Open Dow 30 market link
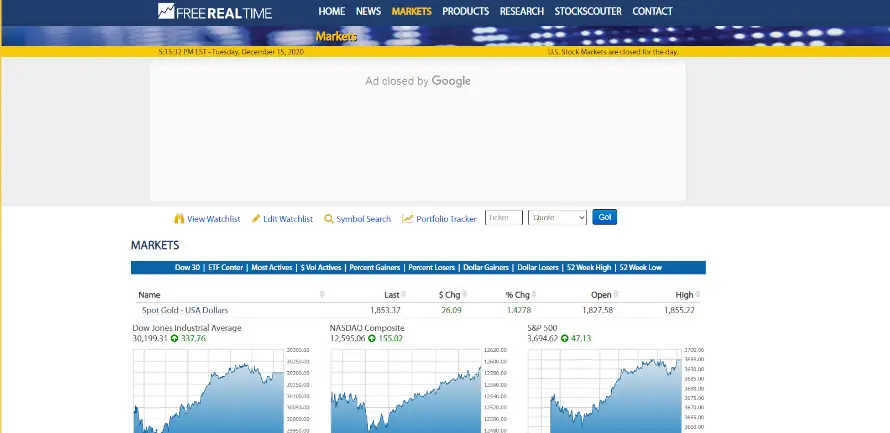890x433 pixels. pyautogui.click(x=187, y=267)
